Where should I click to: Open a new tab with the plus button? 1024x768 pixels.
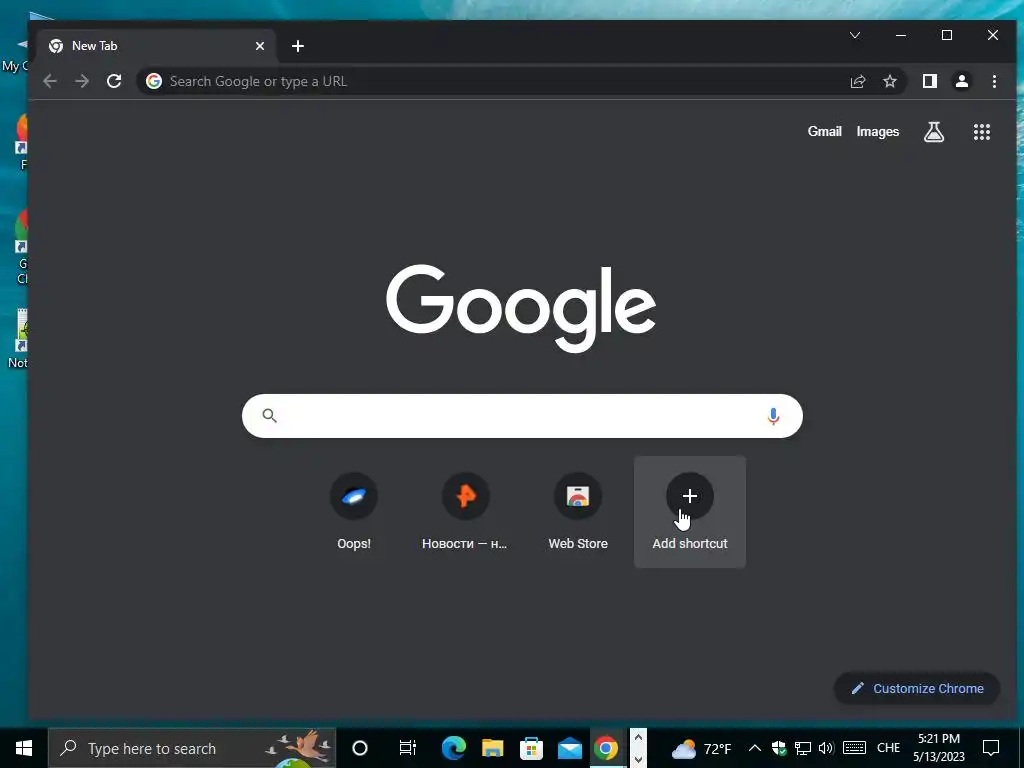298,46
